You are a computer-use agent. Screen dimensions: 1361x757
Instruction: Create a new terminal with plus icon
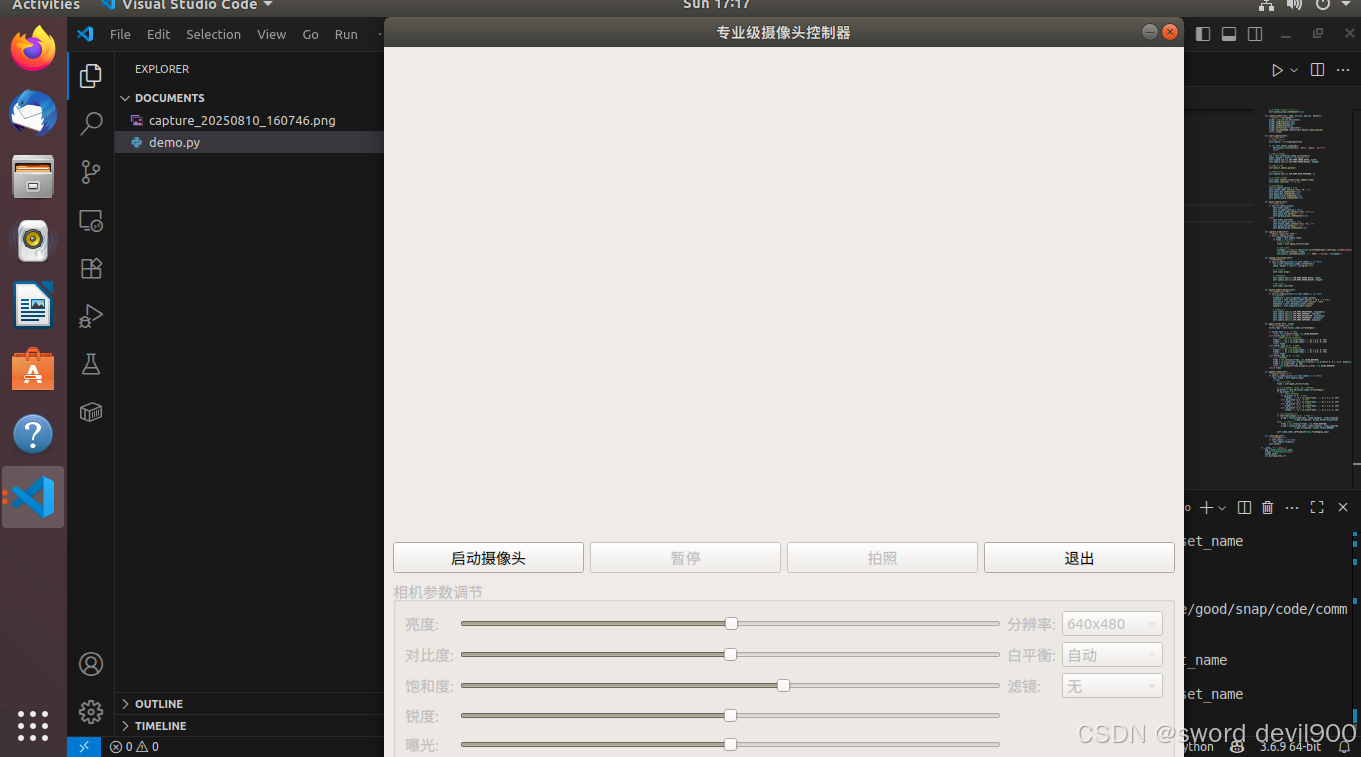click(x=1206, y=508)
